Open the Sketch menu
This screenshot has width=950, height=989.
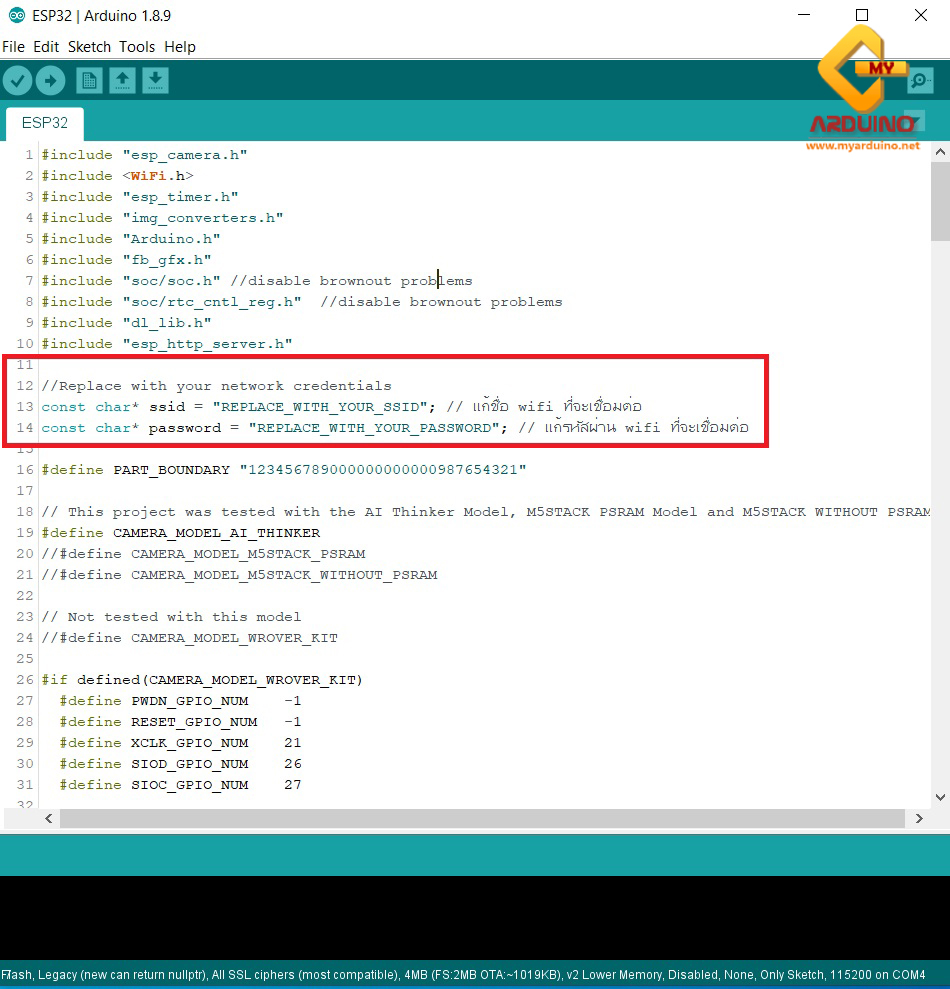click(x=89, y=46)
